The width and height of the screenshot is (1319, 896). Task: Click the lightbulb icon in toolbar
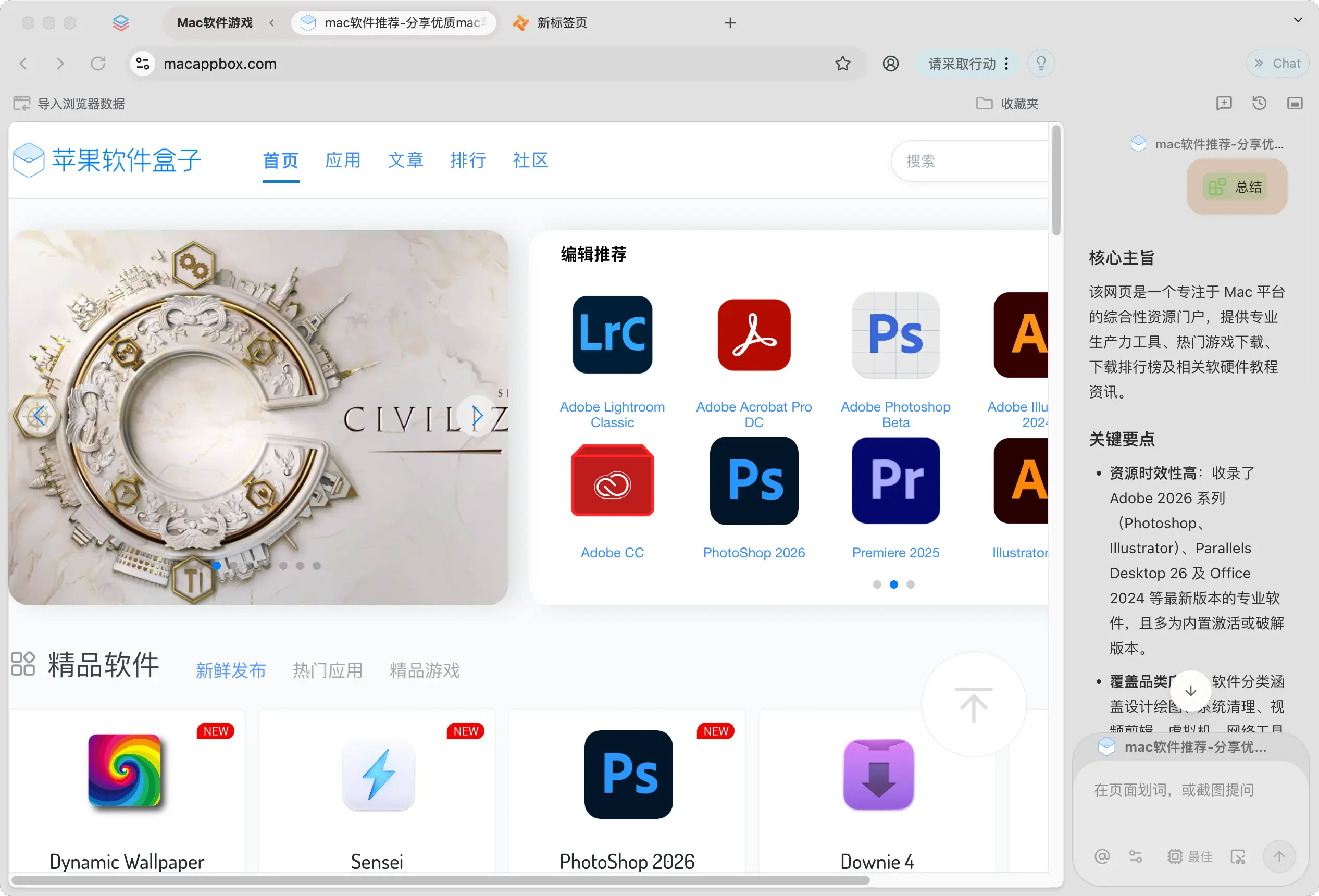1041,63
